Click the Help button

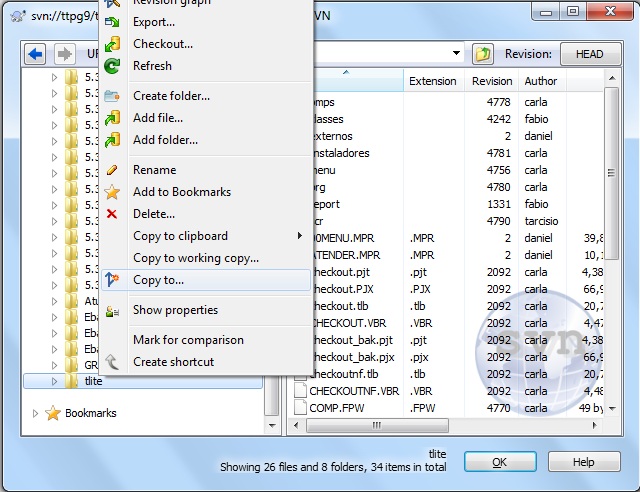pyautogui.click(x=584, y=462)
